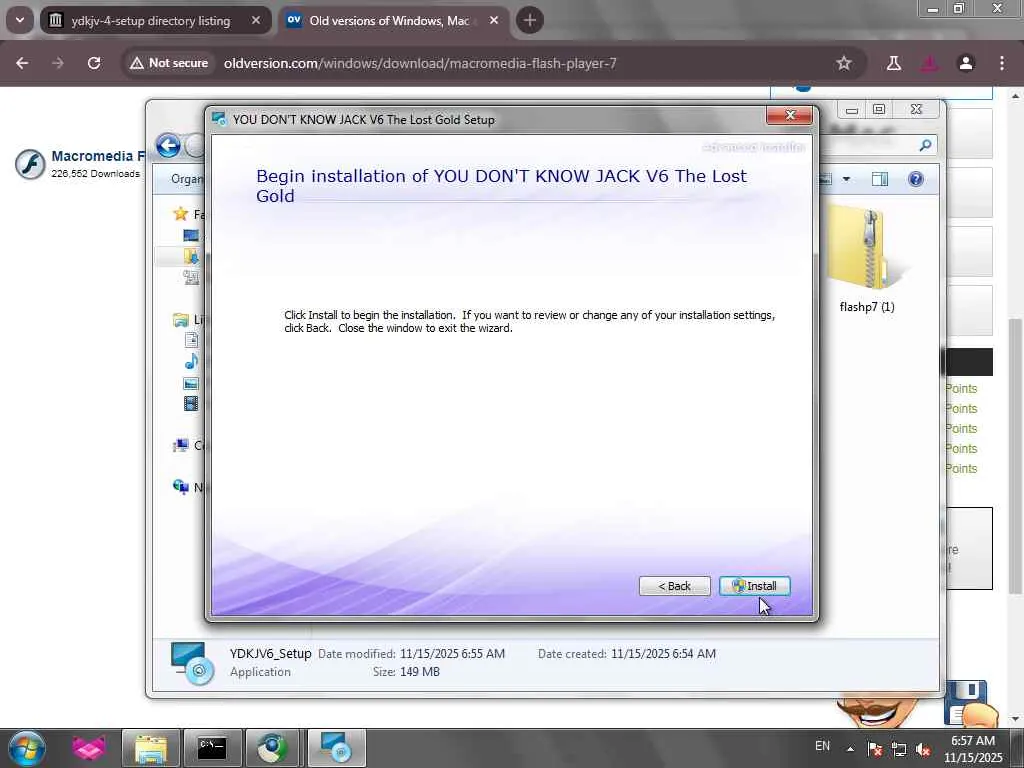This screenshot has height=768, width=1024.
Task: Select the Music library icon
Action: (191, 361)
